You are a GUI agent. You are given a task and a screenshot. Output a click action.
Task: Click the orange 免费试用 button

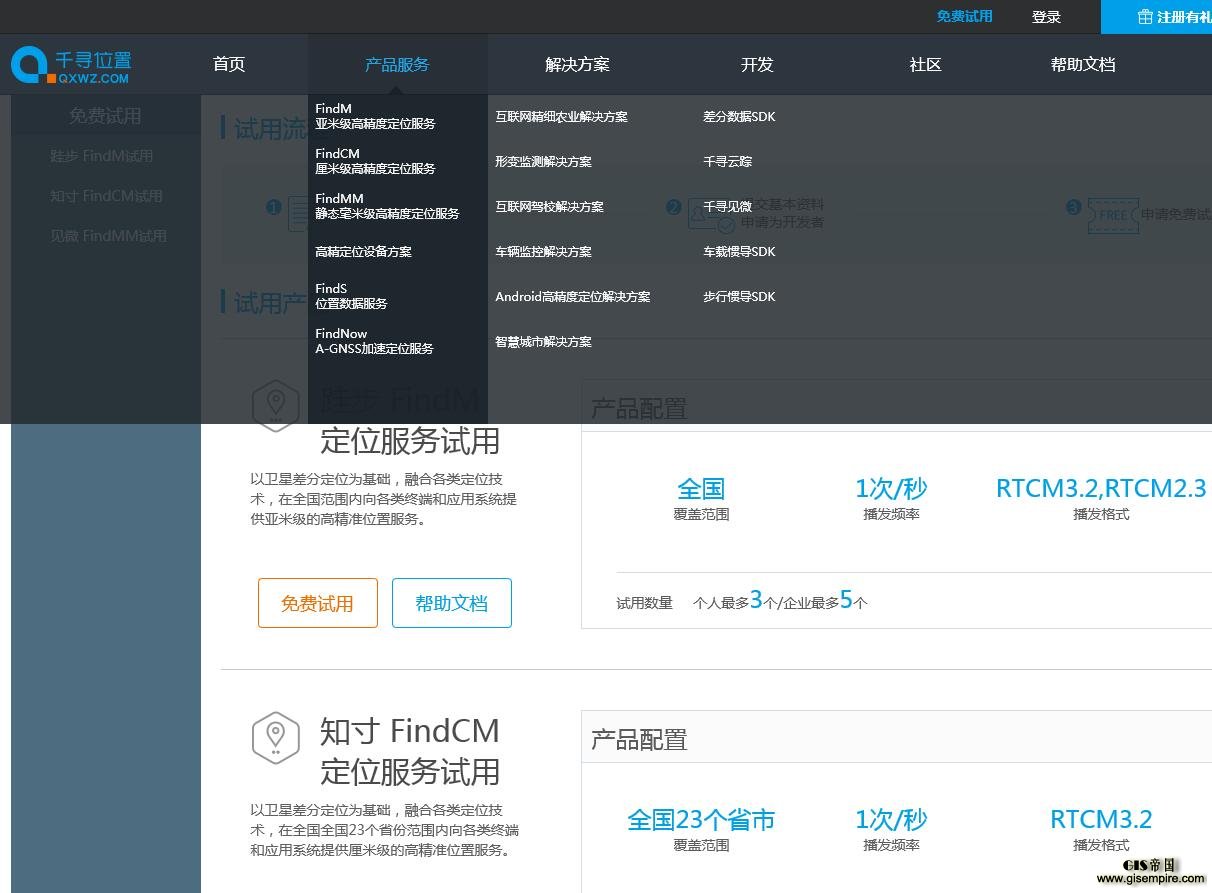pyautogui.click(x=317, y=603)
